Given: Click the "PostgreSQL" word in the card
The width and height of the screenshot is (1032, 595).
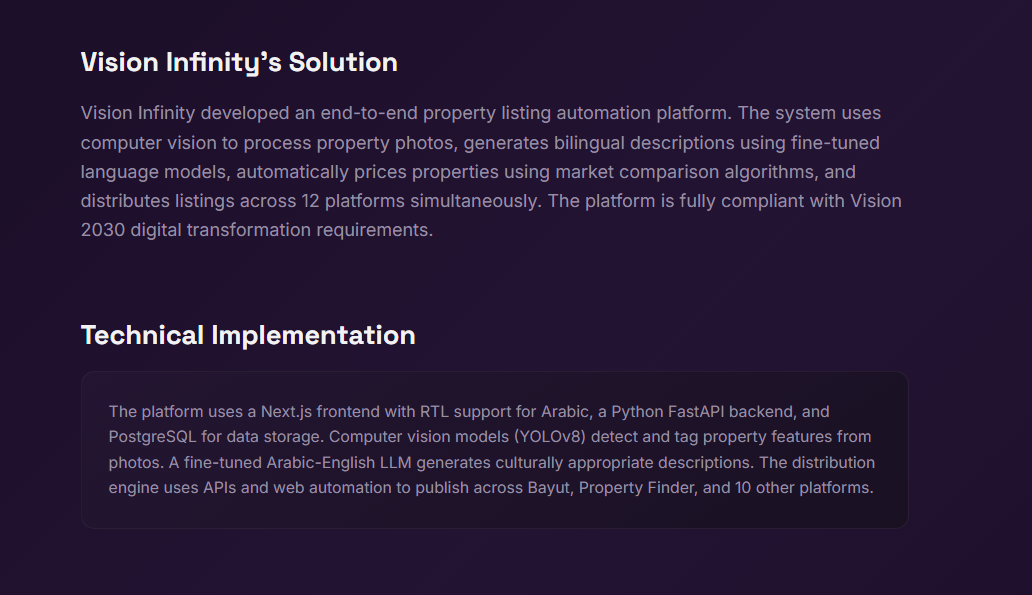Looking at the screenshot, I should [153, 437].
